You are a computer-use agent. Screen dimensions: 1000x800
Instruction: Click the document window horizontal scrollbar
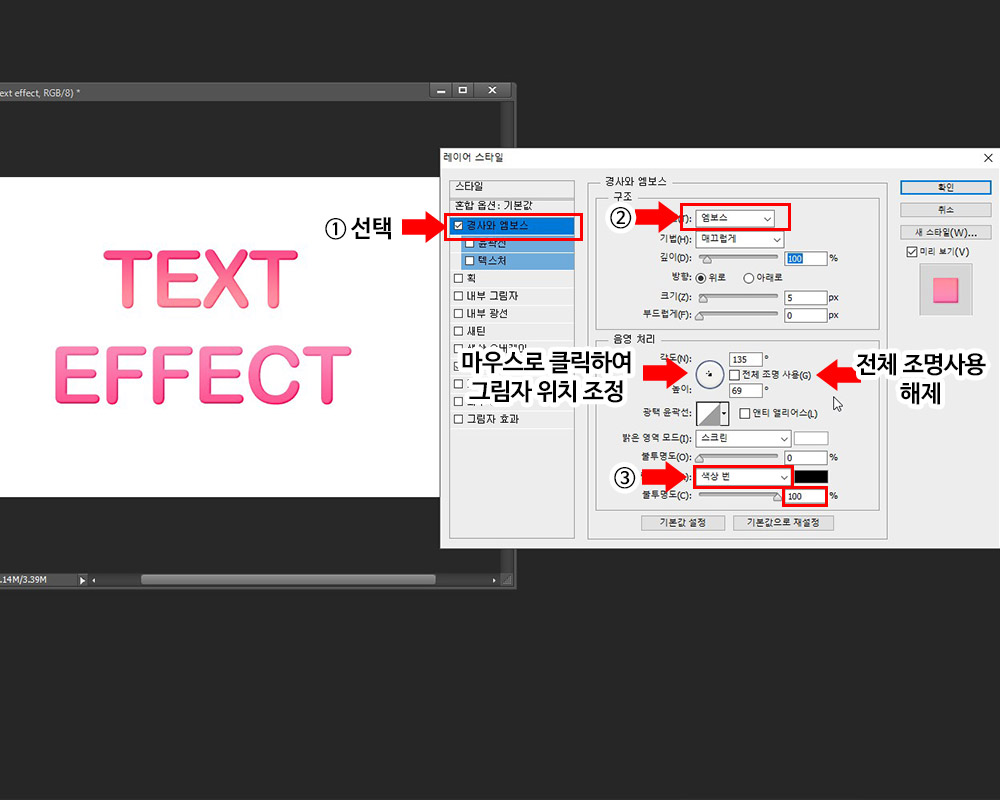(288, 580)
